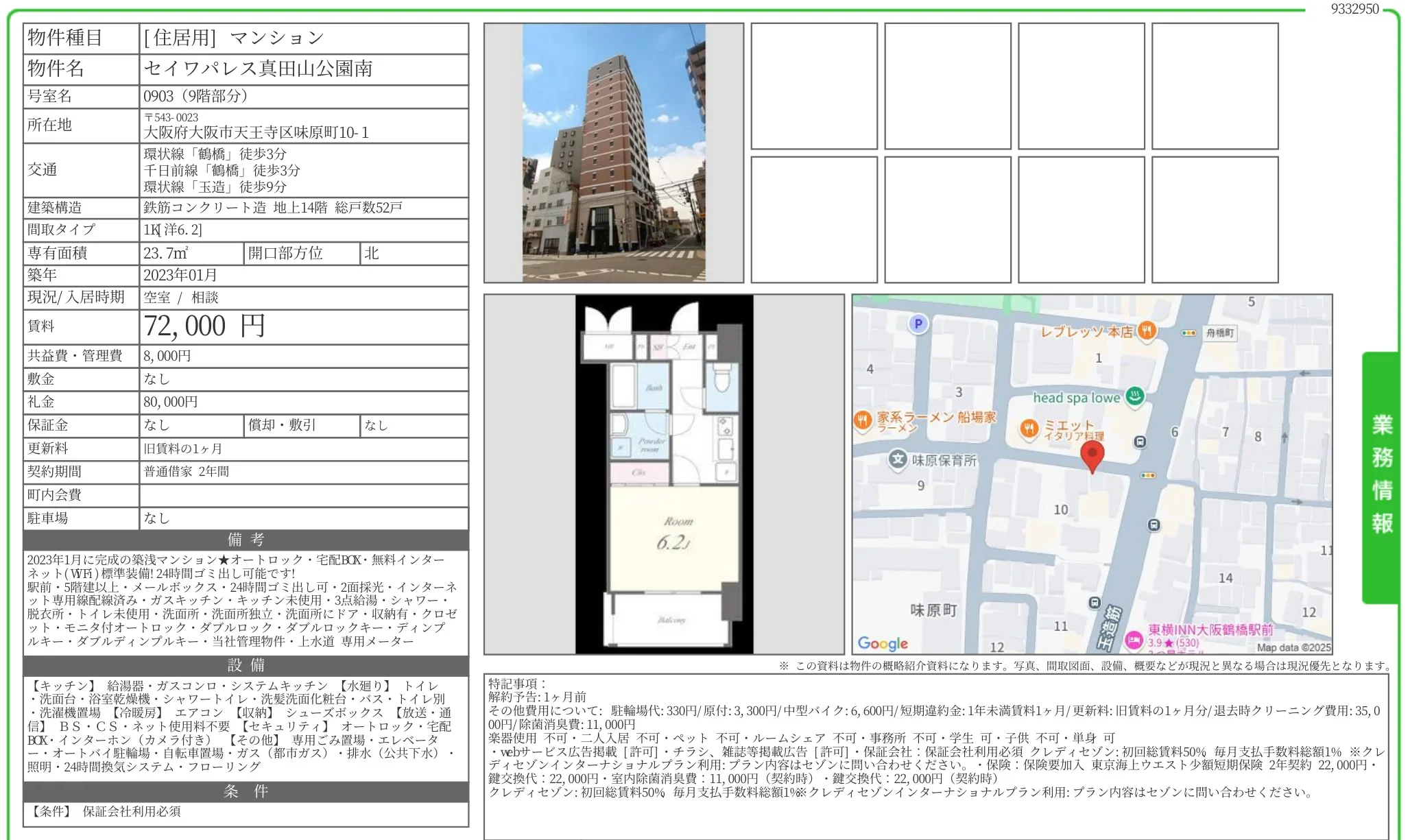Screen dimensions: 1410x840
Task: Click the 72,000円 rent value
Action: 204,326
